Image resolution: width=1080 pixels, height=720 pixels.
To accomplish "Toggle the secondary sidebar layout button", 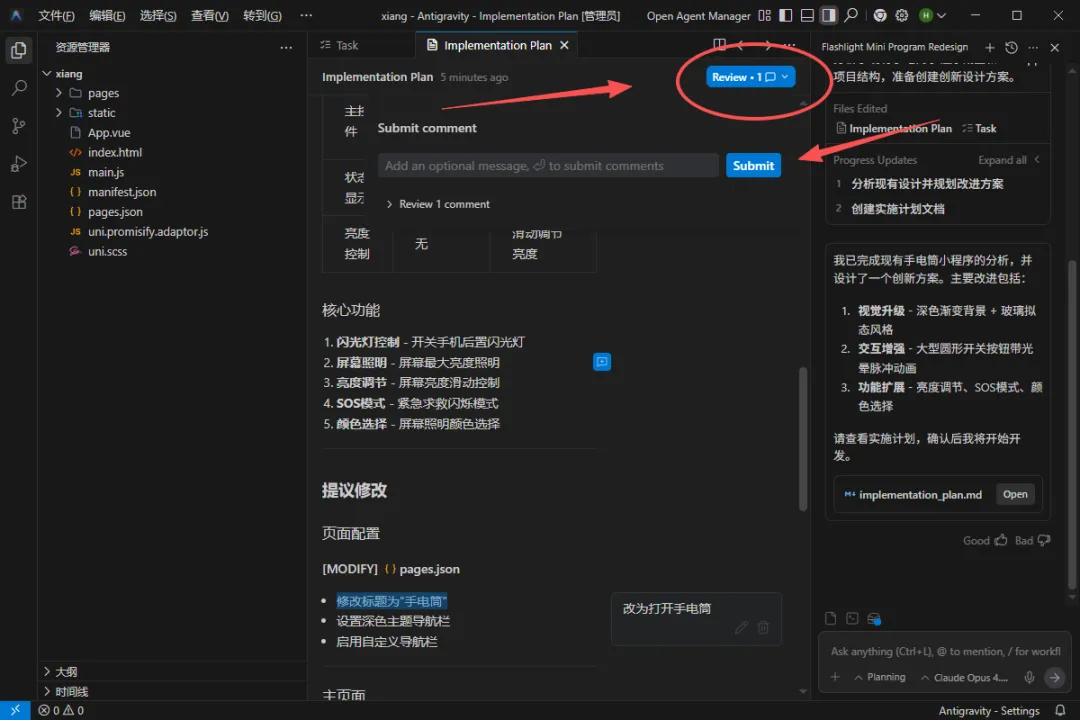I will click(x=828, y=16).
